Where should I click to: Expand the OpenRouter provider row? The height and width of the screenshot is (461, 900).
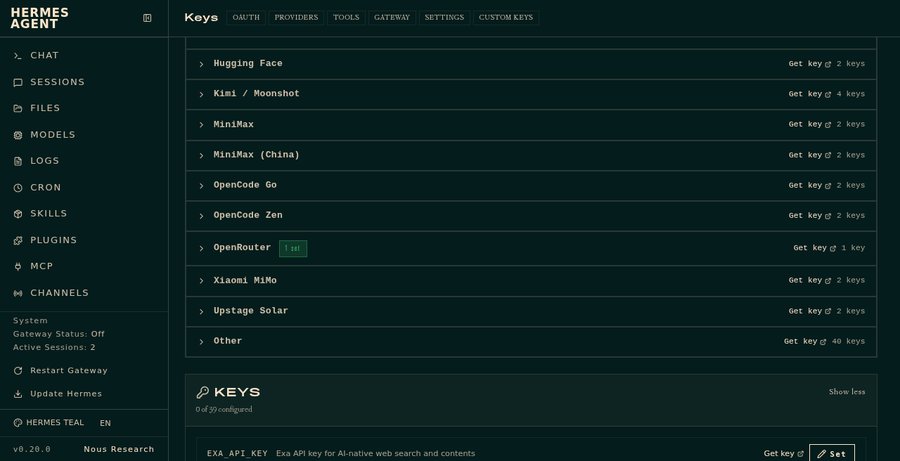(x=531, y=248)
